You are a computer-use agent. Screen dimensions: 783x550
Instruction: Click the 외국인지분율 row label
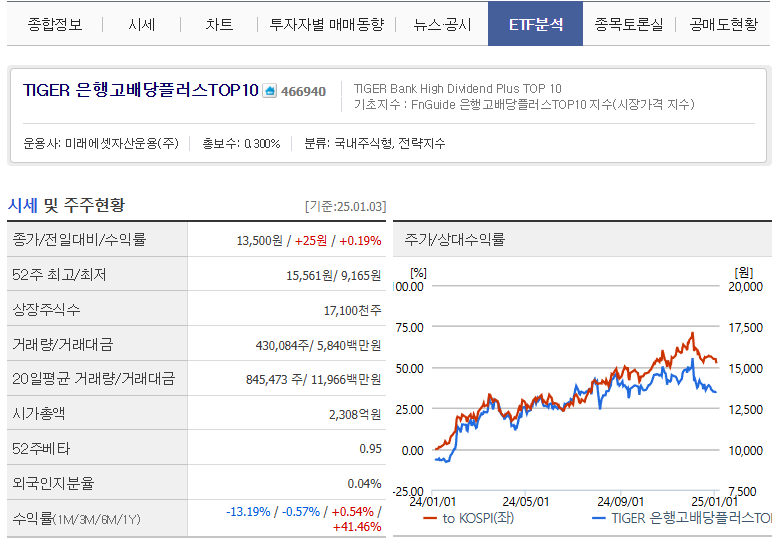(53, 483)
